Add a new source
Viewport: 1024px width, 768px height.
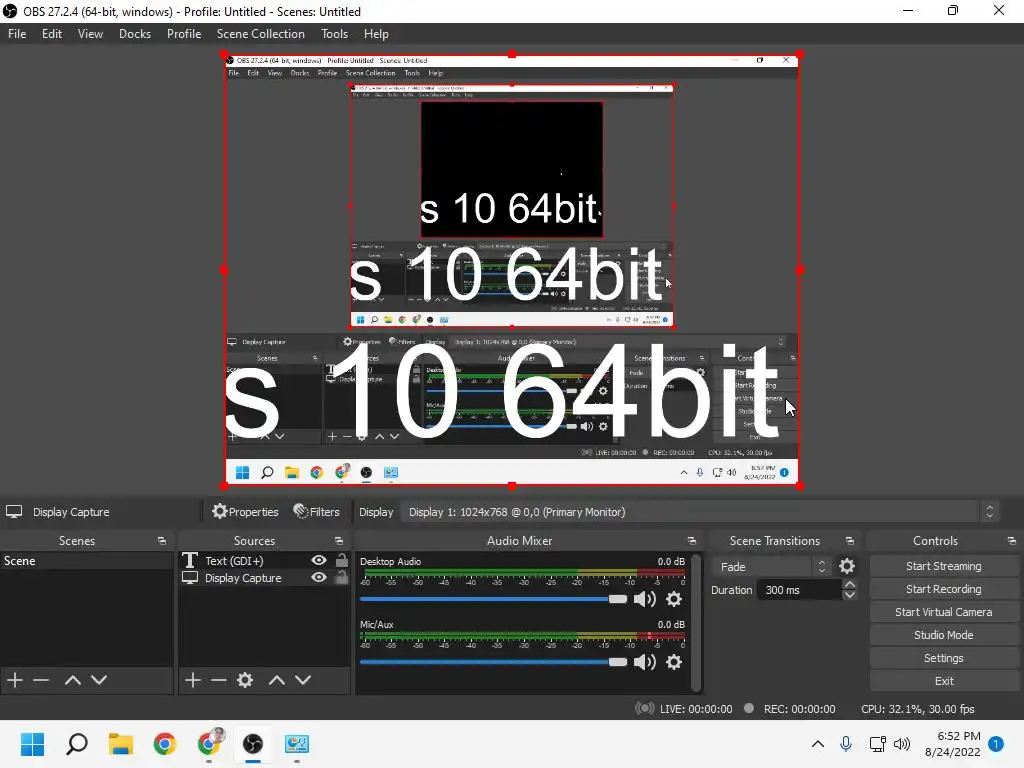(193, 680)
